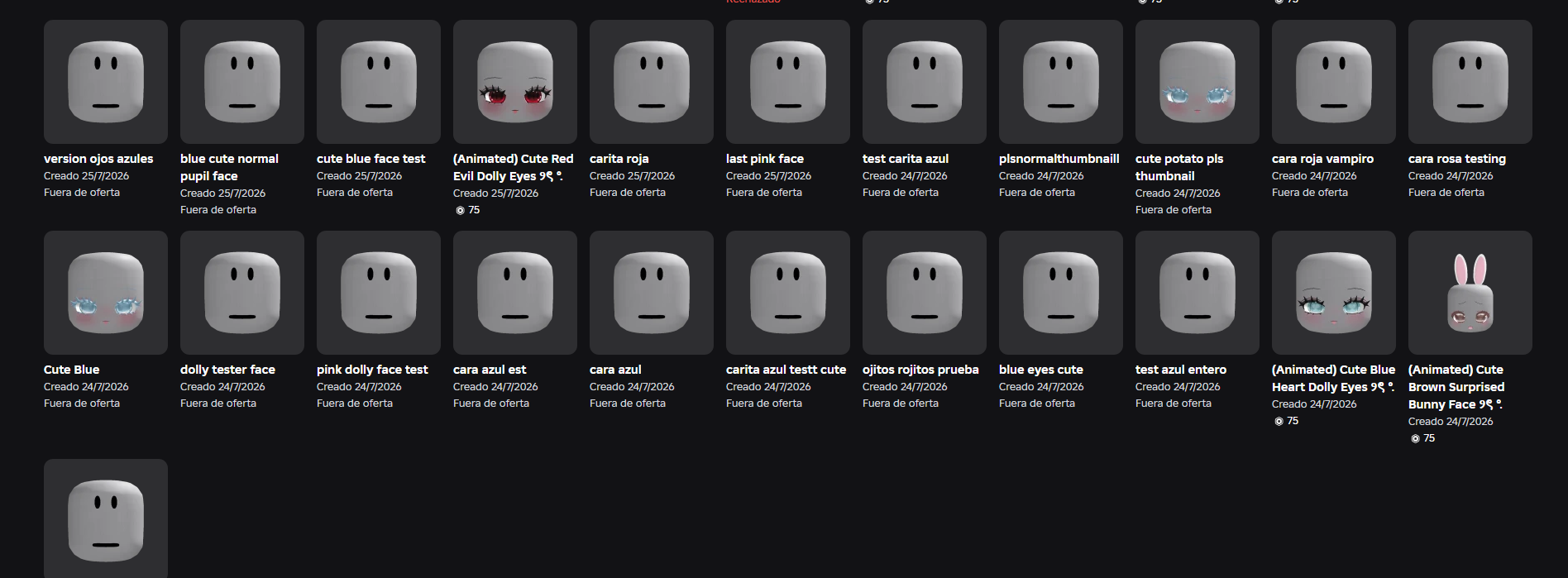
Task: Click 'Fuera de oferta' under version ojos azules
Action: (82, 193)
